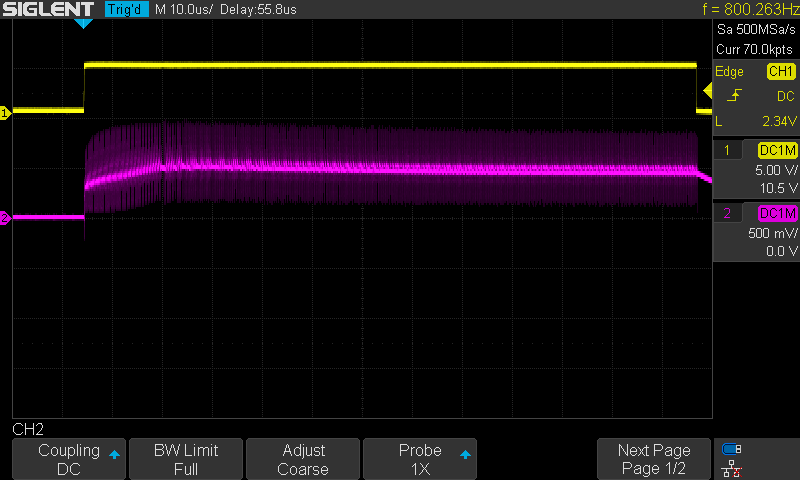Go to Next Page 1/2

tap(654, 459)
